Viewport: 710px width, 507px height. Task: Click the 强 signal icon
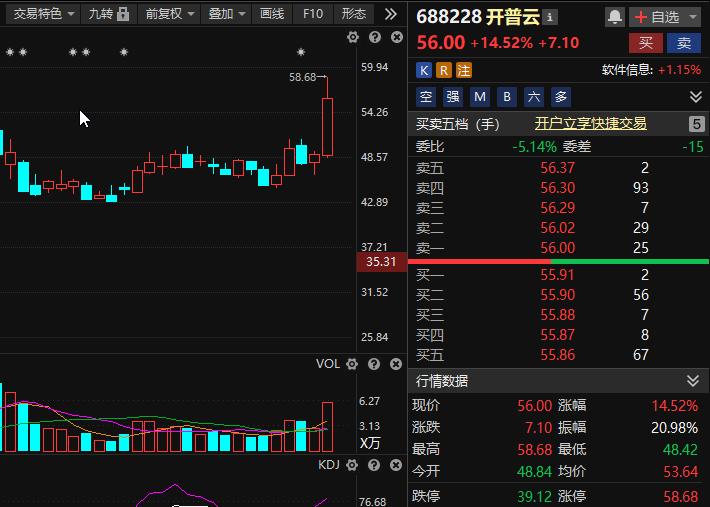[x=453, y=97]
